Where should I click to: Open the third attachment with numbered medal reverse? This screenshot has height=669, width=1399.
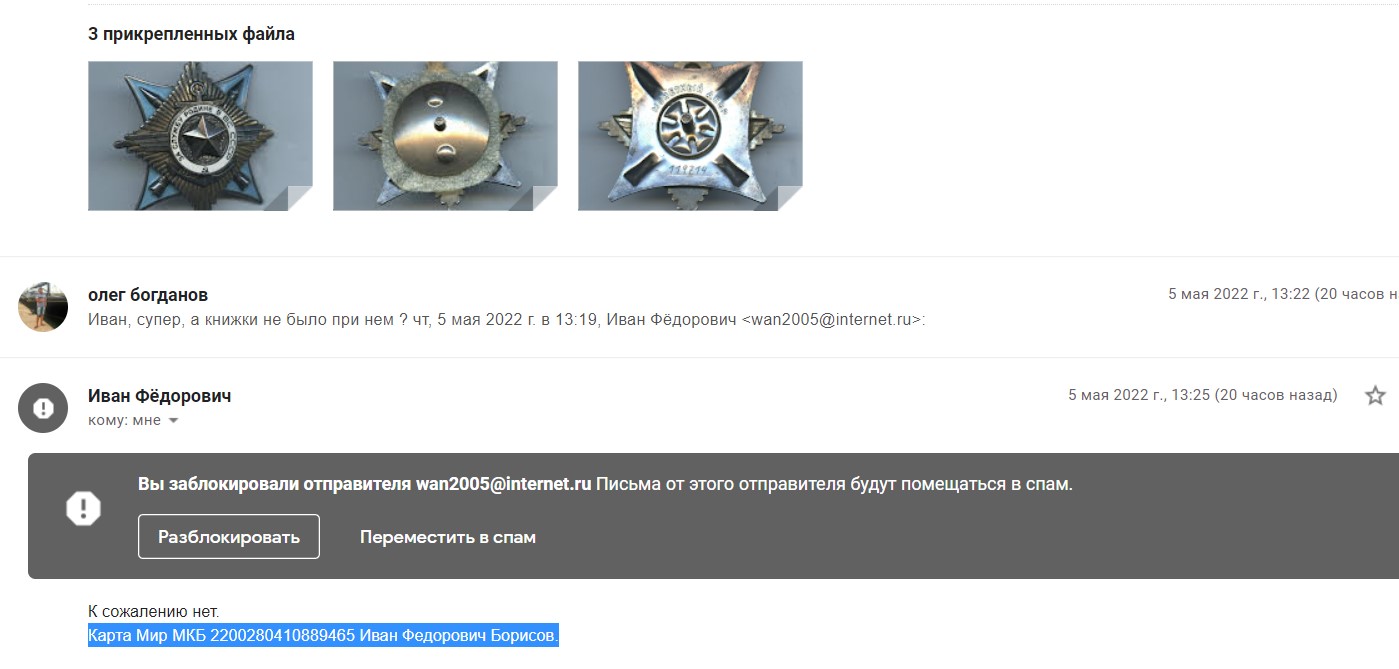point(690,136)
